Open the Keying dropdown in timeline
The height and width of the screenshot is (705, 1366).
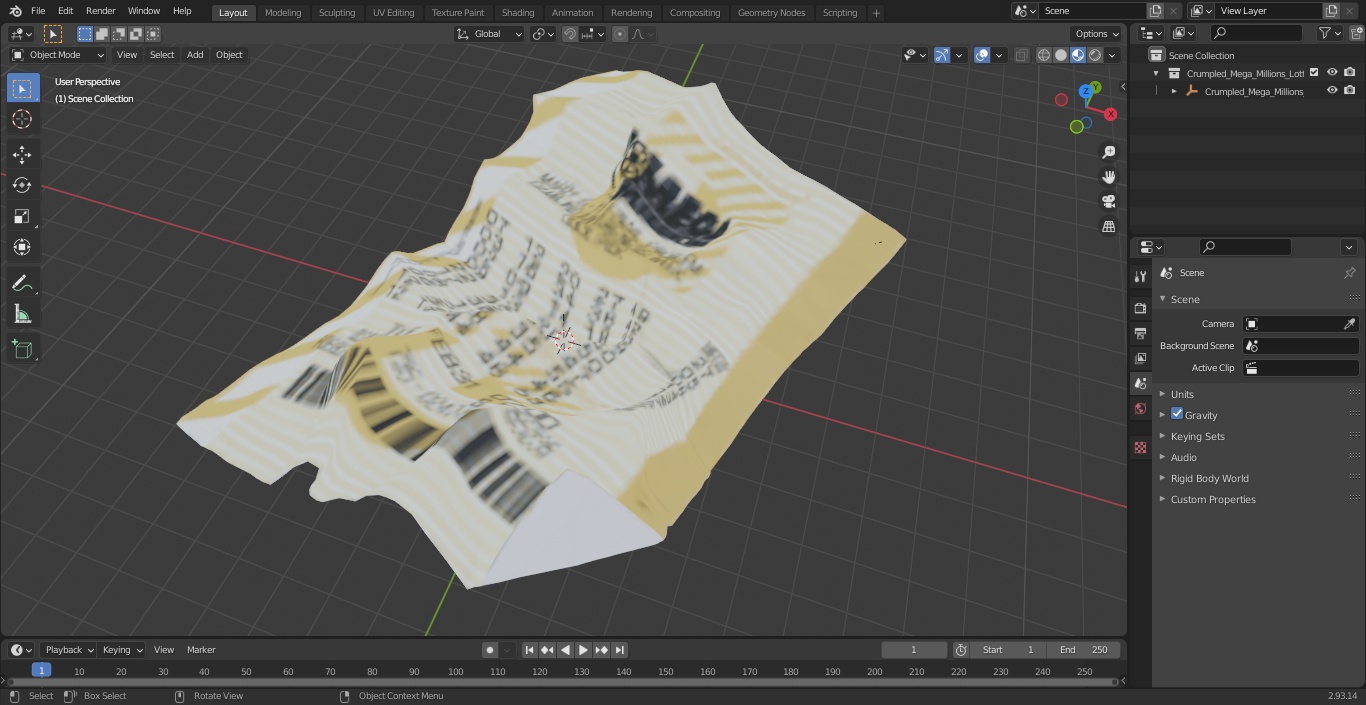pyautogui.click(x=122, y=650)
